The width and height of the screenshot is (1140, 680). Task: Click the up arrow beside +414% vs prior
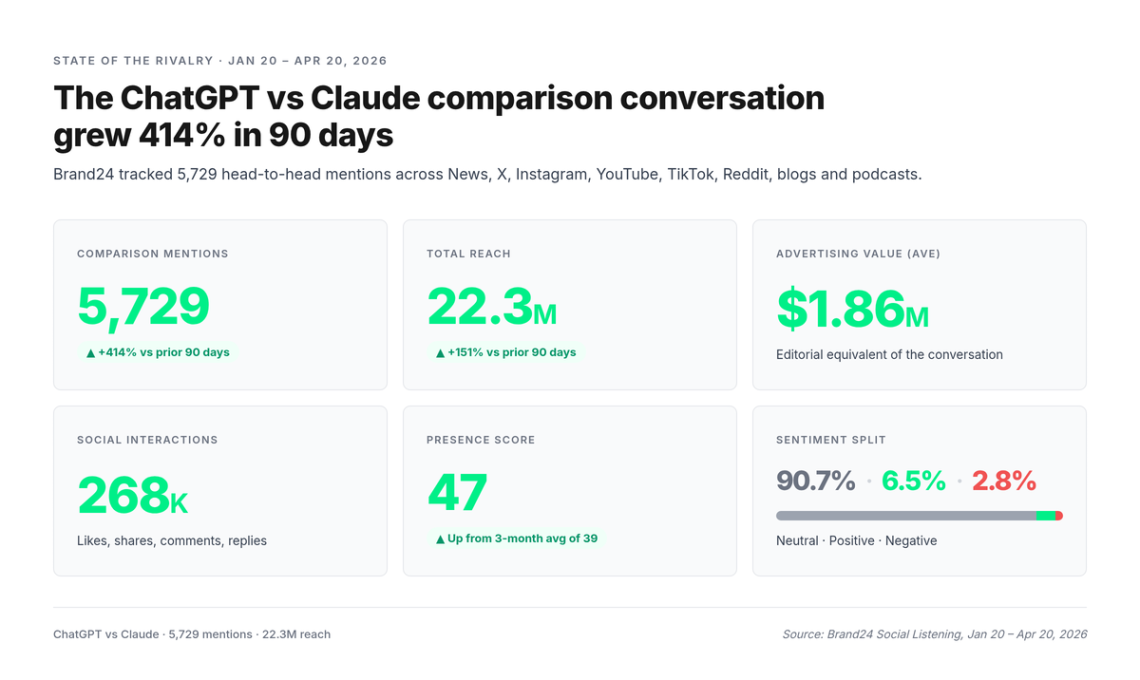coord(90,353)
